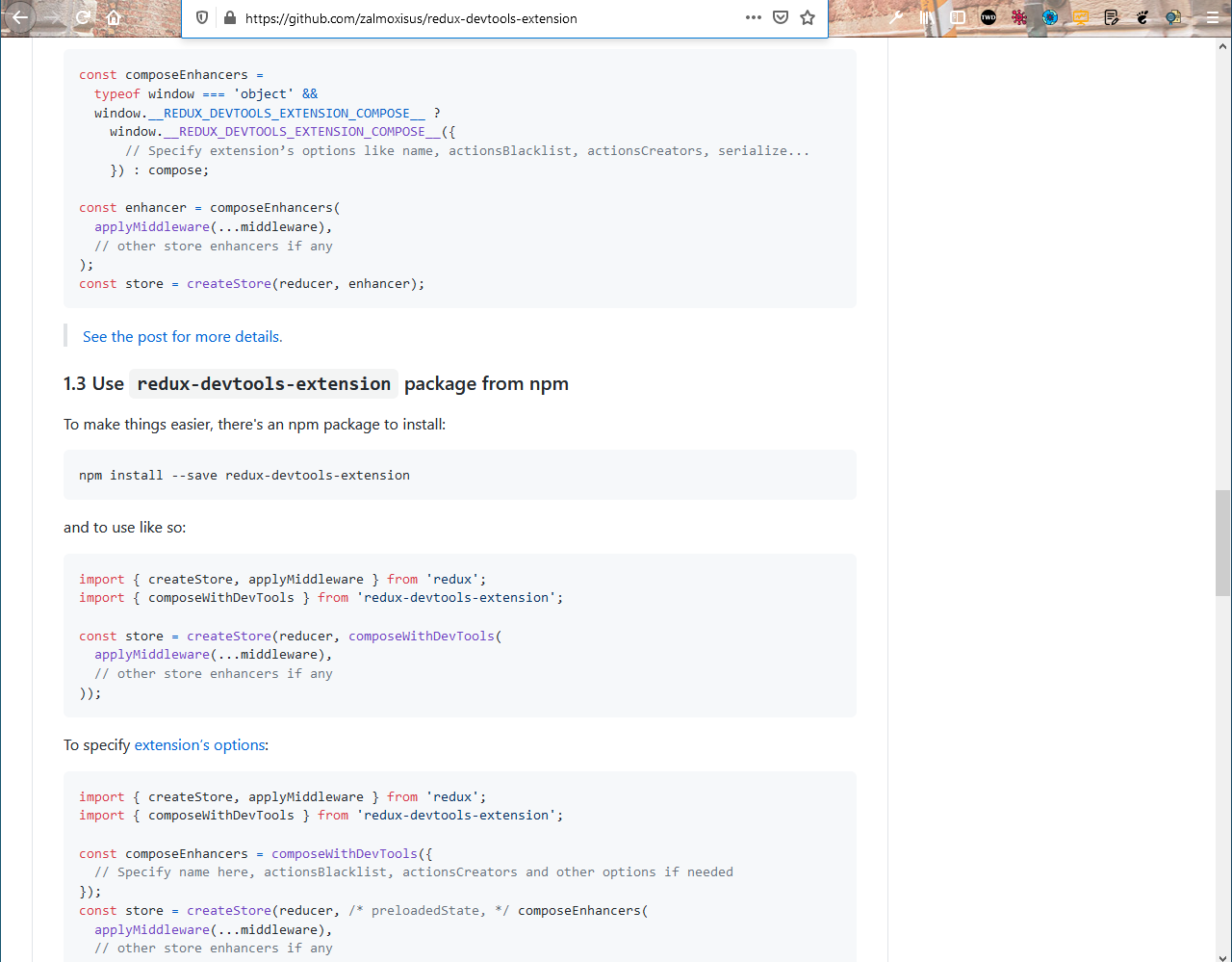Open tracking protection shield info
The image size is (1232, 962).
tap(202, 17)
